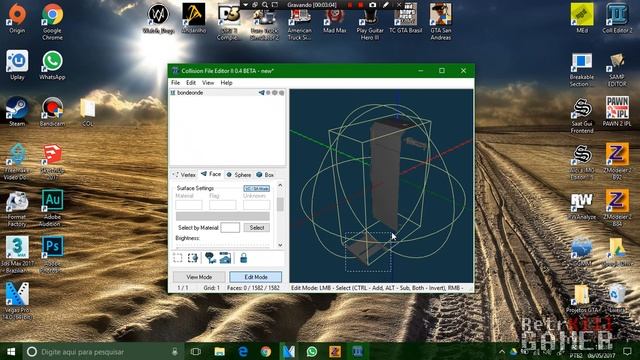This screenshot has width=640, height=360.
Task: Open the Vegas Pro desktop shortcut
Action: pos(17,301)
